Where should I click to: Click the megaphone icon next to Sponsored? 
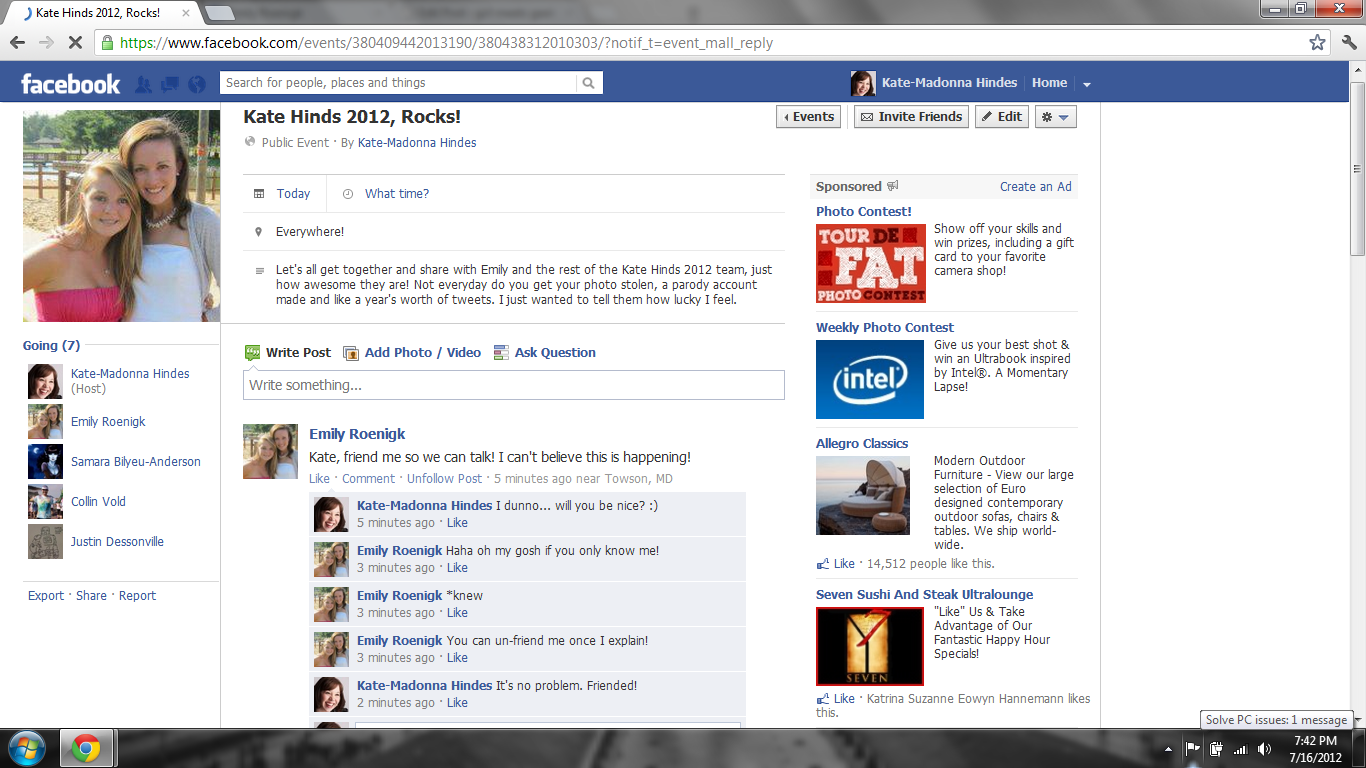[x=893, y=186]
